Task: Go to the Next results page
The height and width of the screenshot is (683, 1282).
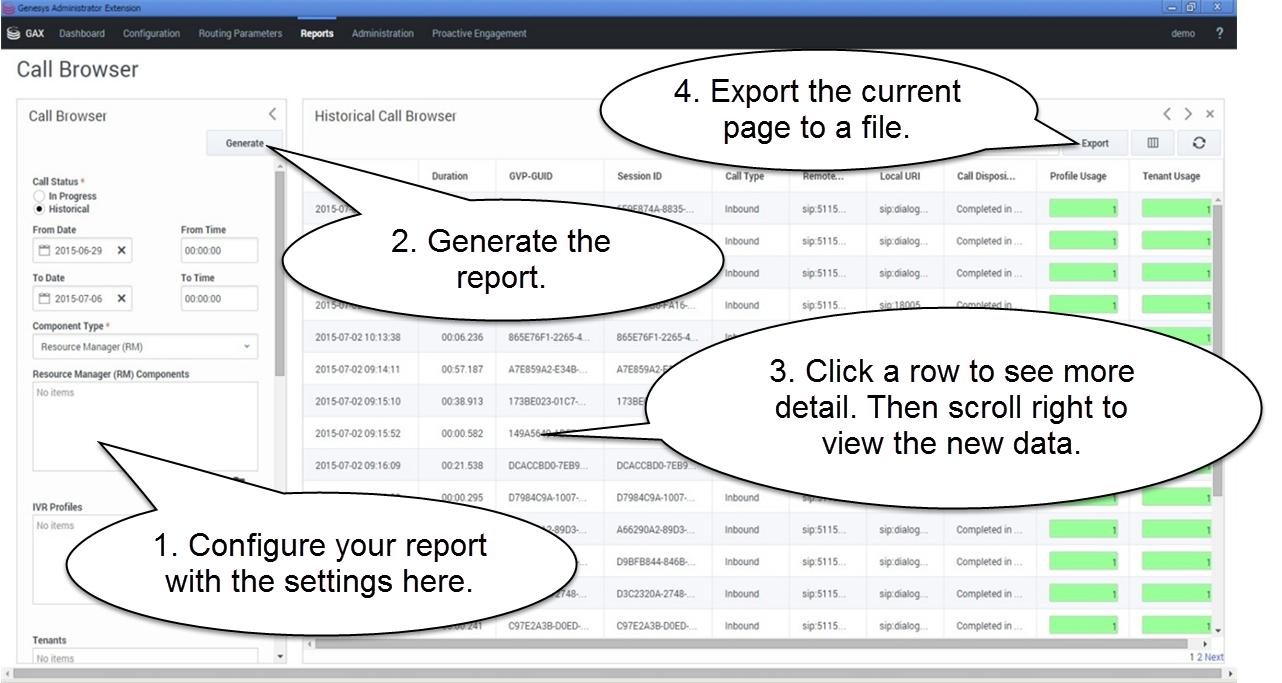Action: tap(1213, 657)
